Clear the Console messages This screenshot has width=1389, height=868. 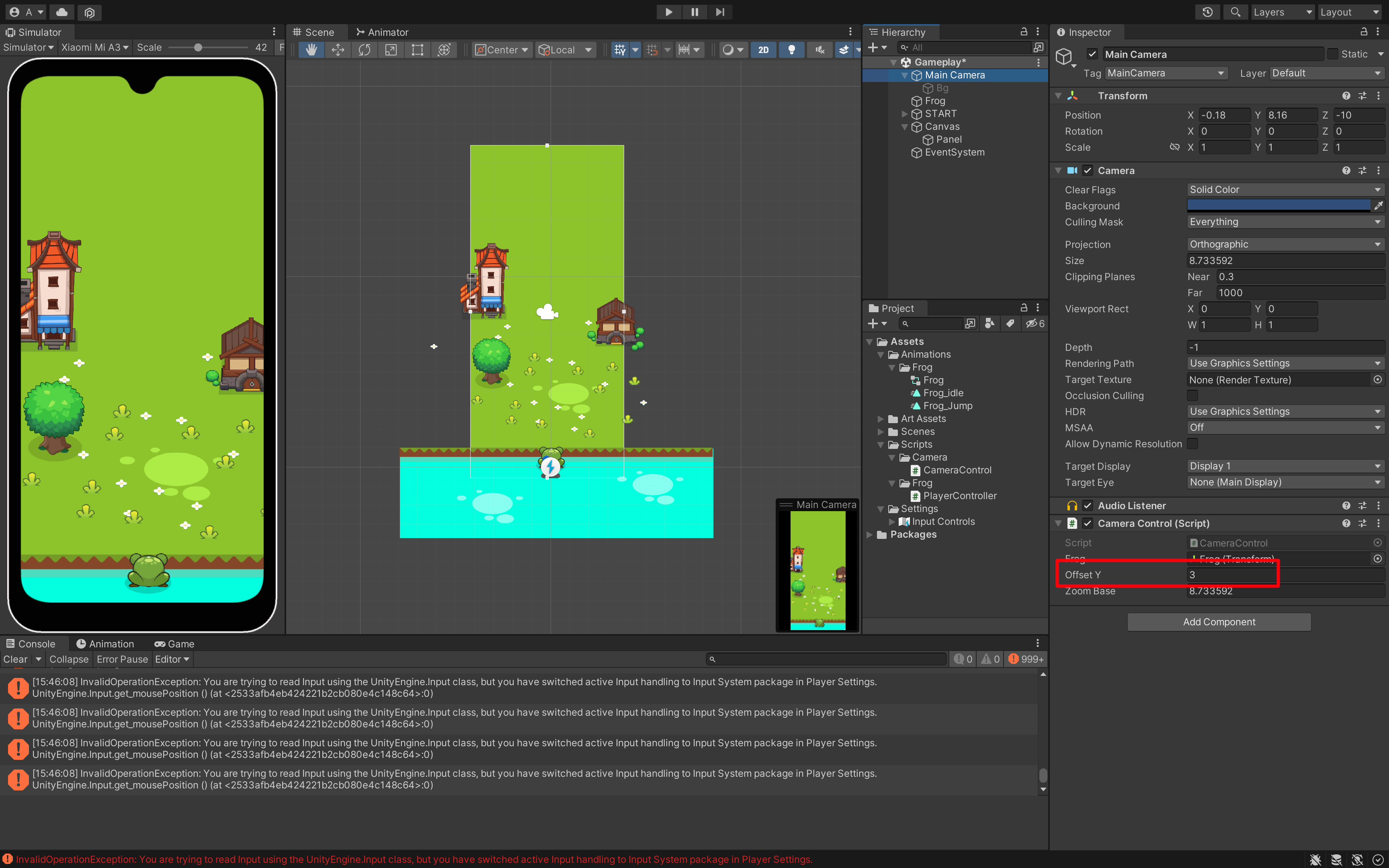click(16, 659)
